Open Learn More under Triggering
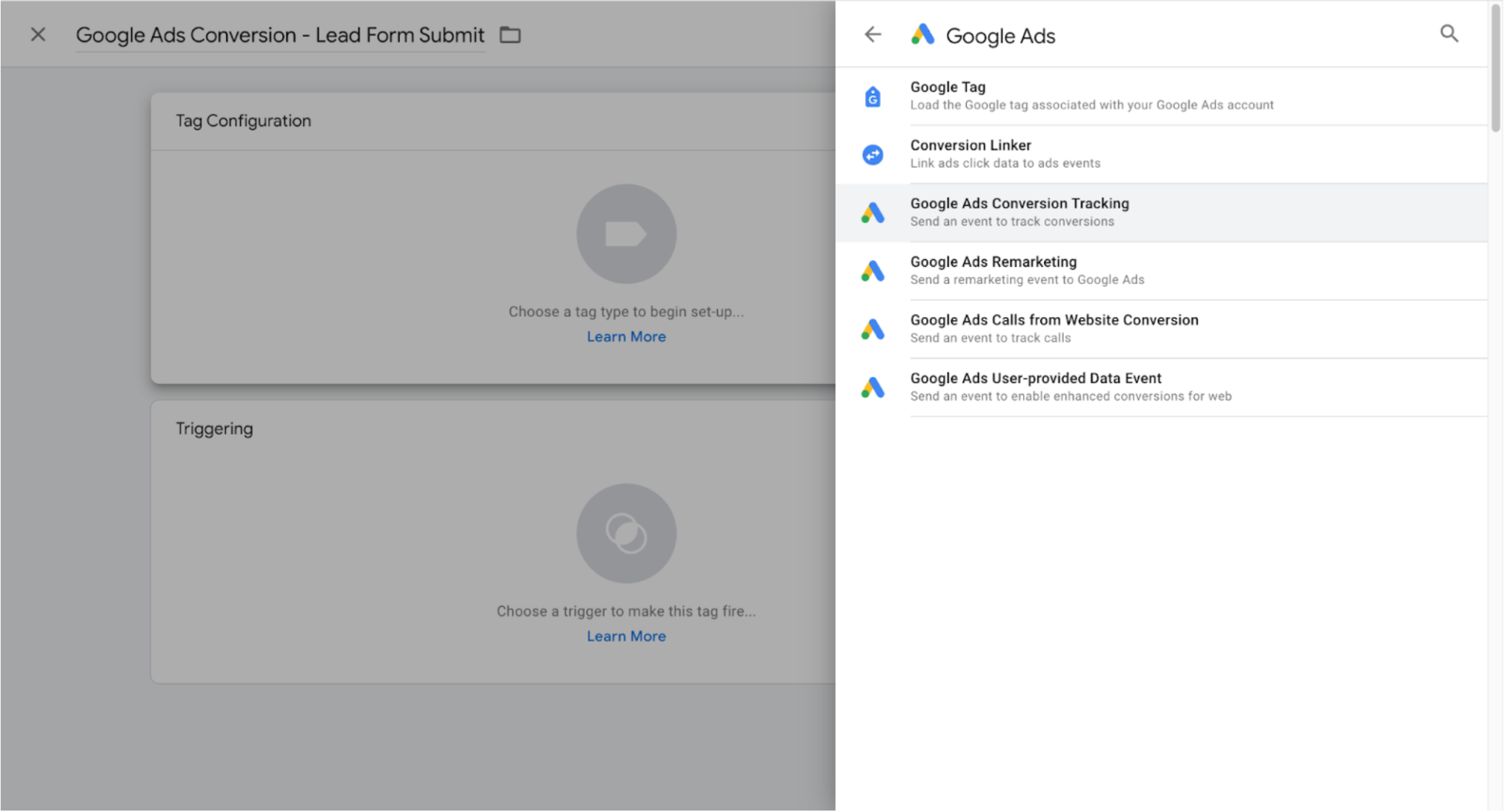This screenshot has width=1510, height=812. click(x=626, y=636)
